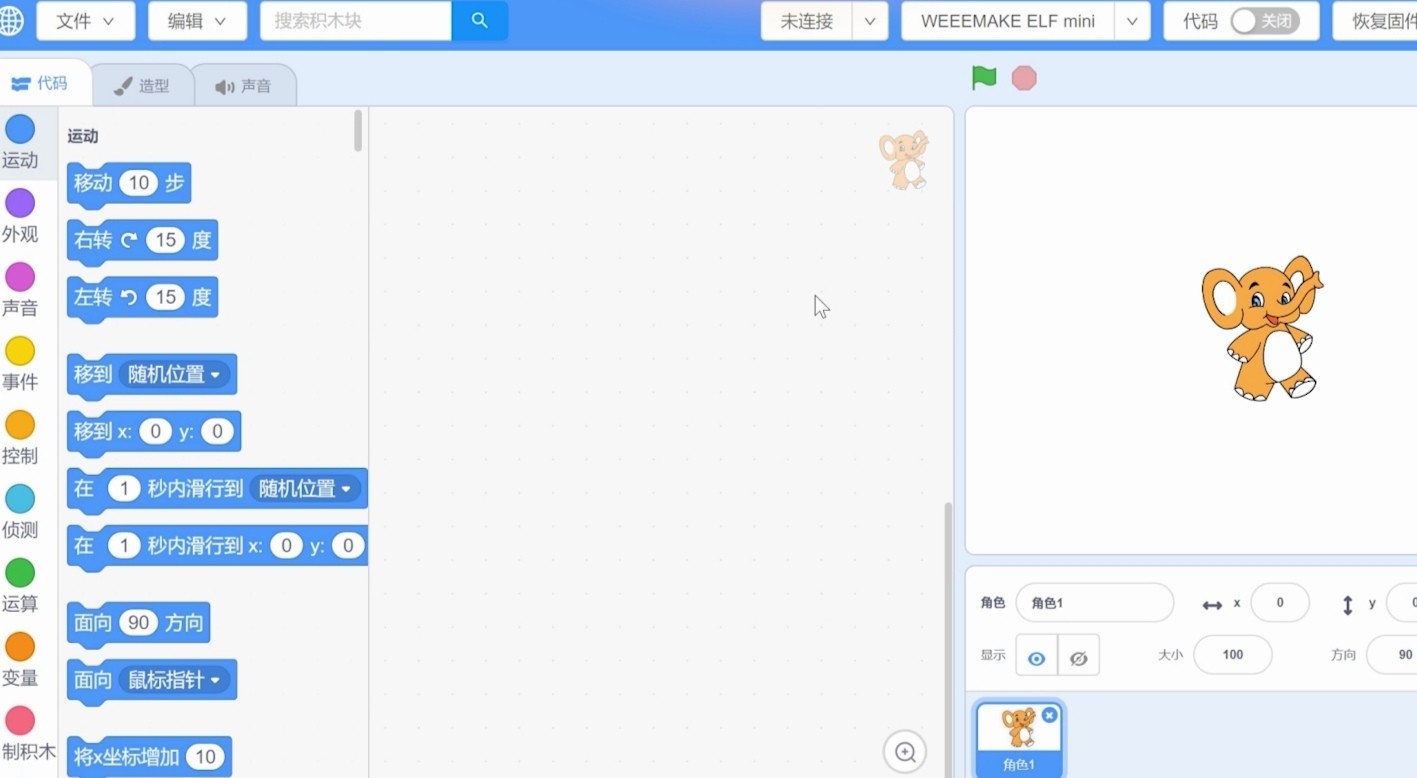This screenshot has height=778, width=1417.
Task: Open 鼠标指针 dropdown in 面向 block
Action: [x=175, y=680]
